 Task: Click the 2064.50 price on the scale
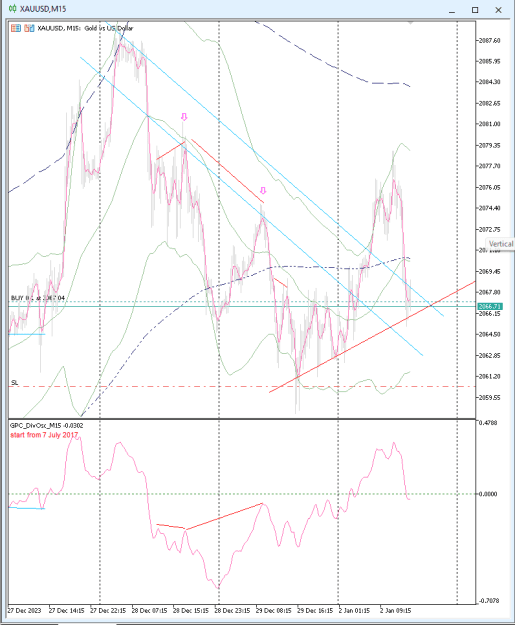[490, 334]
